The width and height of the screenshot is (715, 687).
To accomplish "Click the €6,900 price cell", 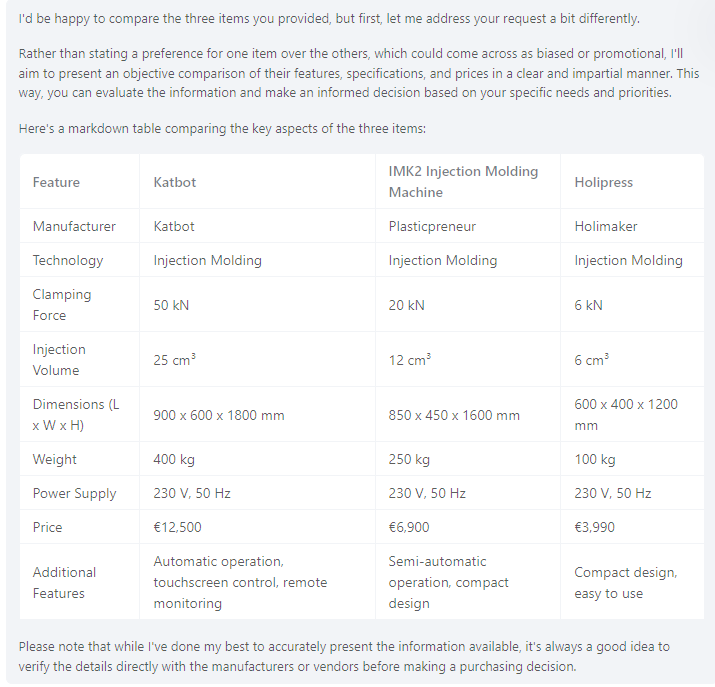I will click(409, 527).
